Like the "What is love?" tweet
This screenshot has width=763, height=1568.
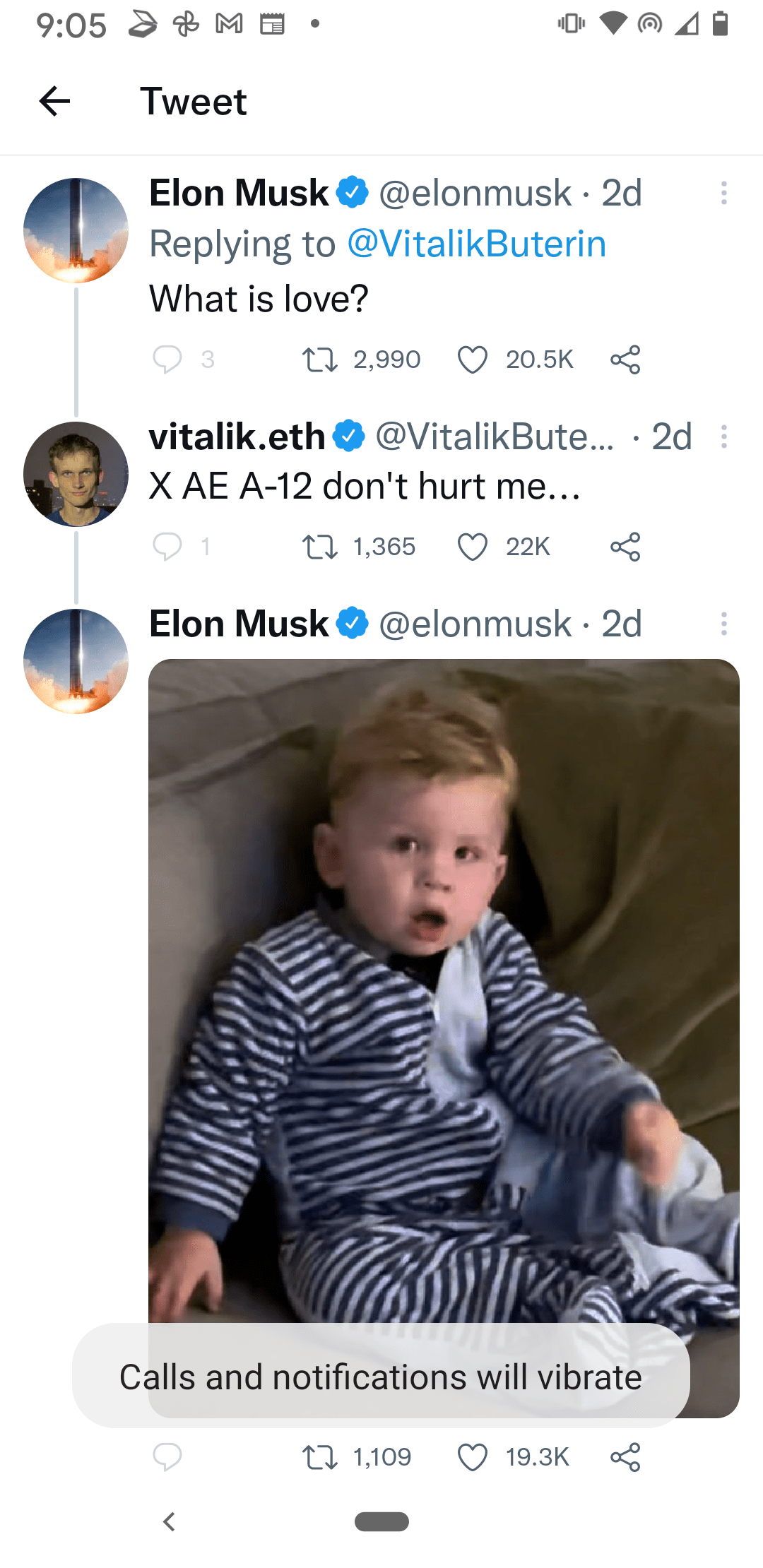(x=472, y=360)
